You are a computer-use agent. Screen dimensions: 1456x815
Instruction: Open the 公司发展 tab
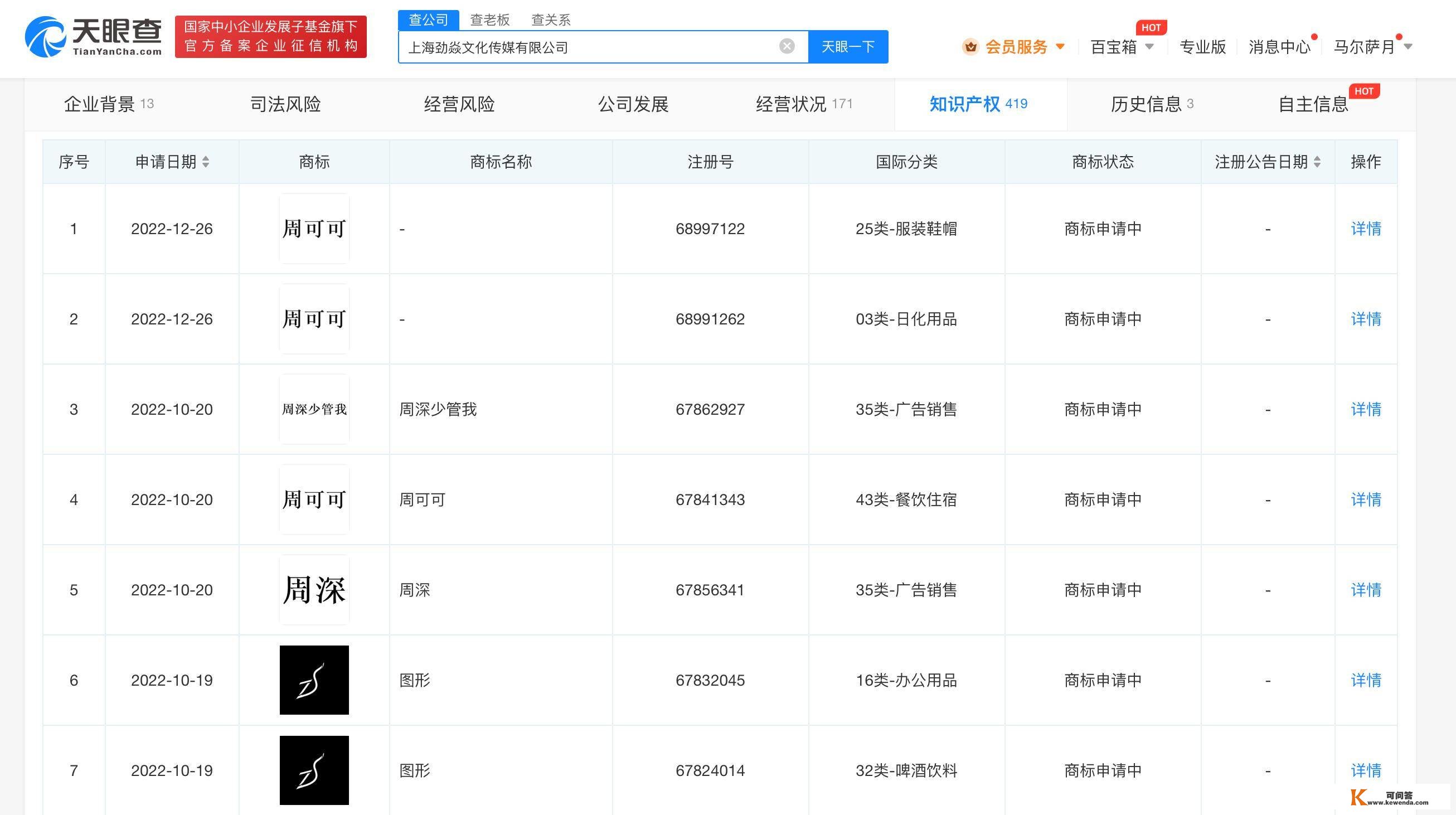[634, 104]
